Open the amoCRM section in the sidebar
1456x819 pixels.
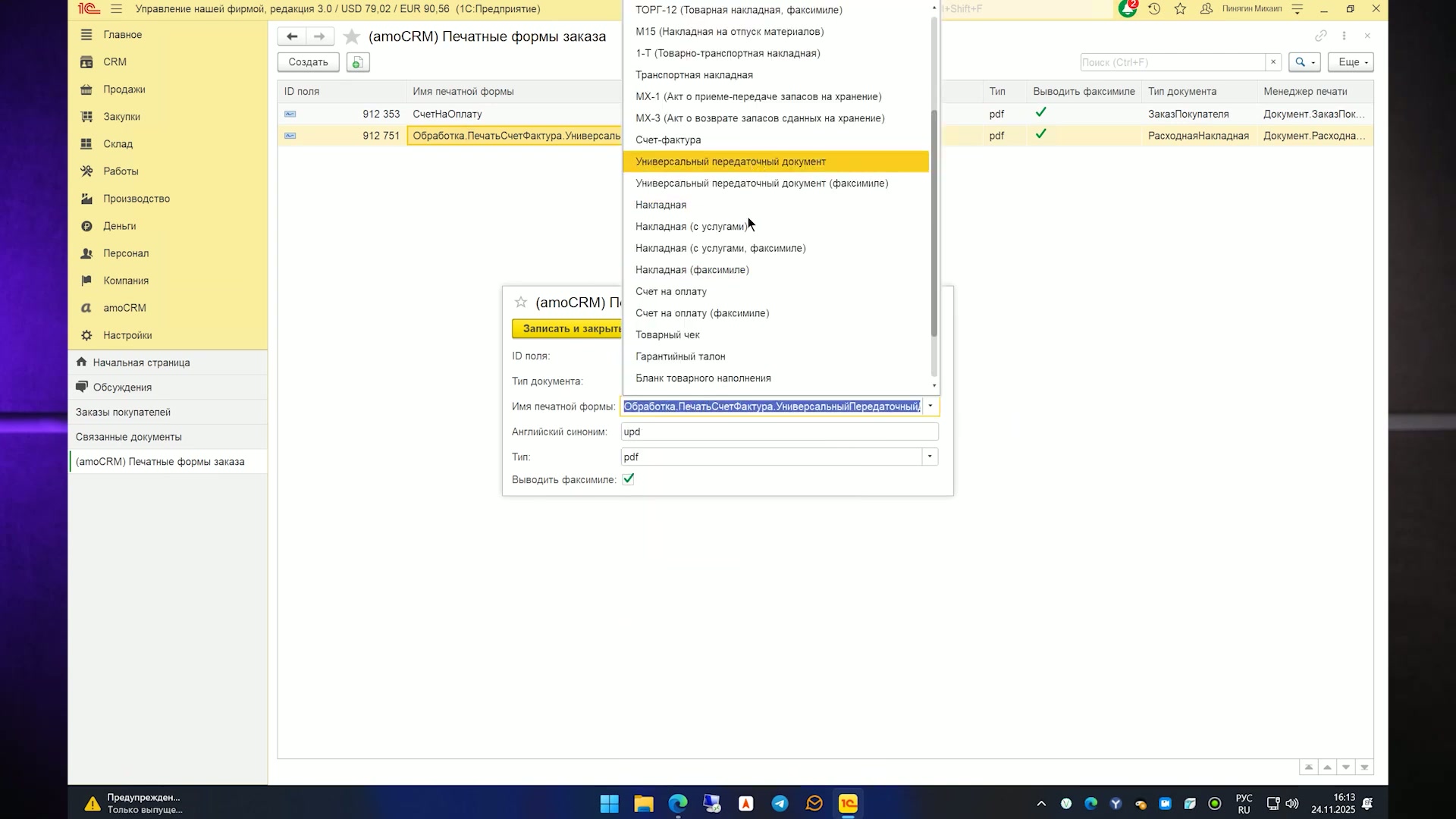point(124,308)
